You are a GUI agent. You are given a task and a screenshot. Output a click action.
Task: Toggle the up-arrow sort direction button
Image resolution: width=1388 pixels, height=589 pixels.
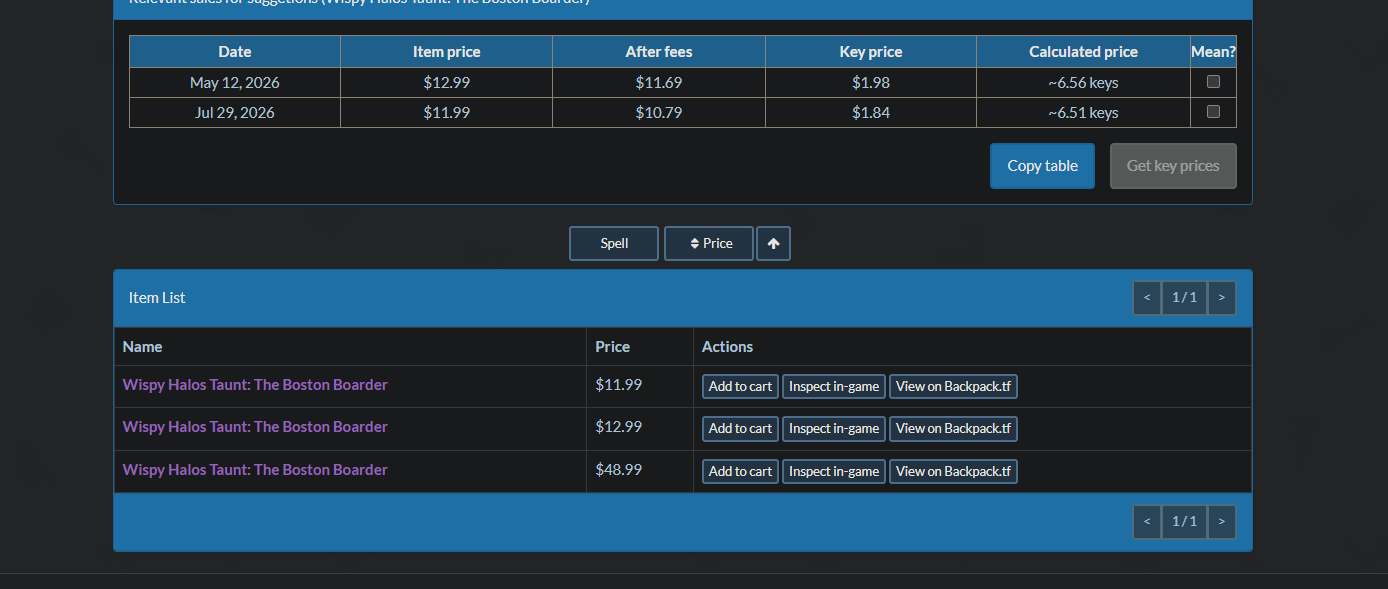773,243
